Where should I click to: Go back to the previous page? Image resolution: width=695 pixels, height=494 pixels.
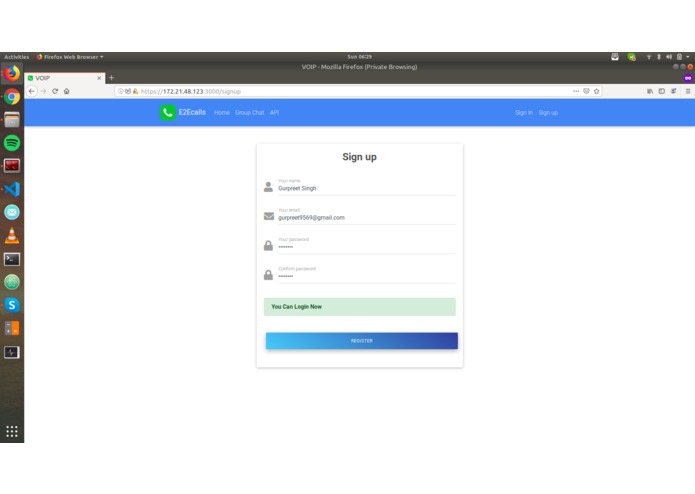(31, 91)
